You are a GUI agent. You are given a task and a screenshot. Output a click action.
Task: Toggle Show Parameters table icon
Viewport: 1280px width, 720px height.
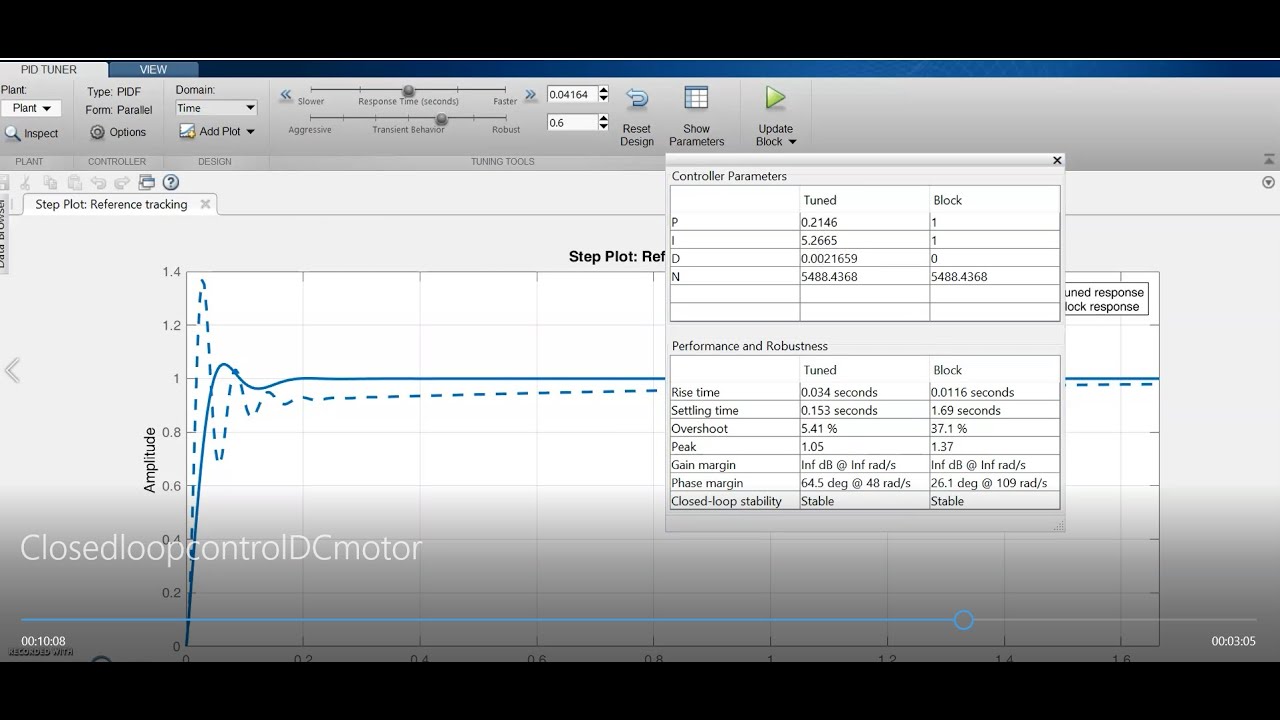pos(696,98)
